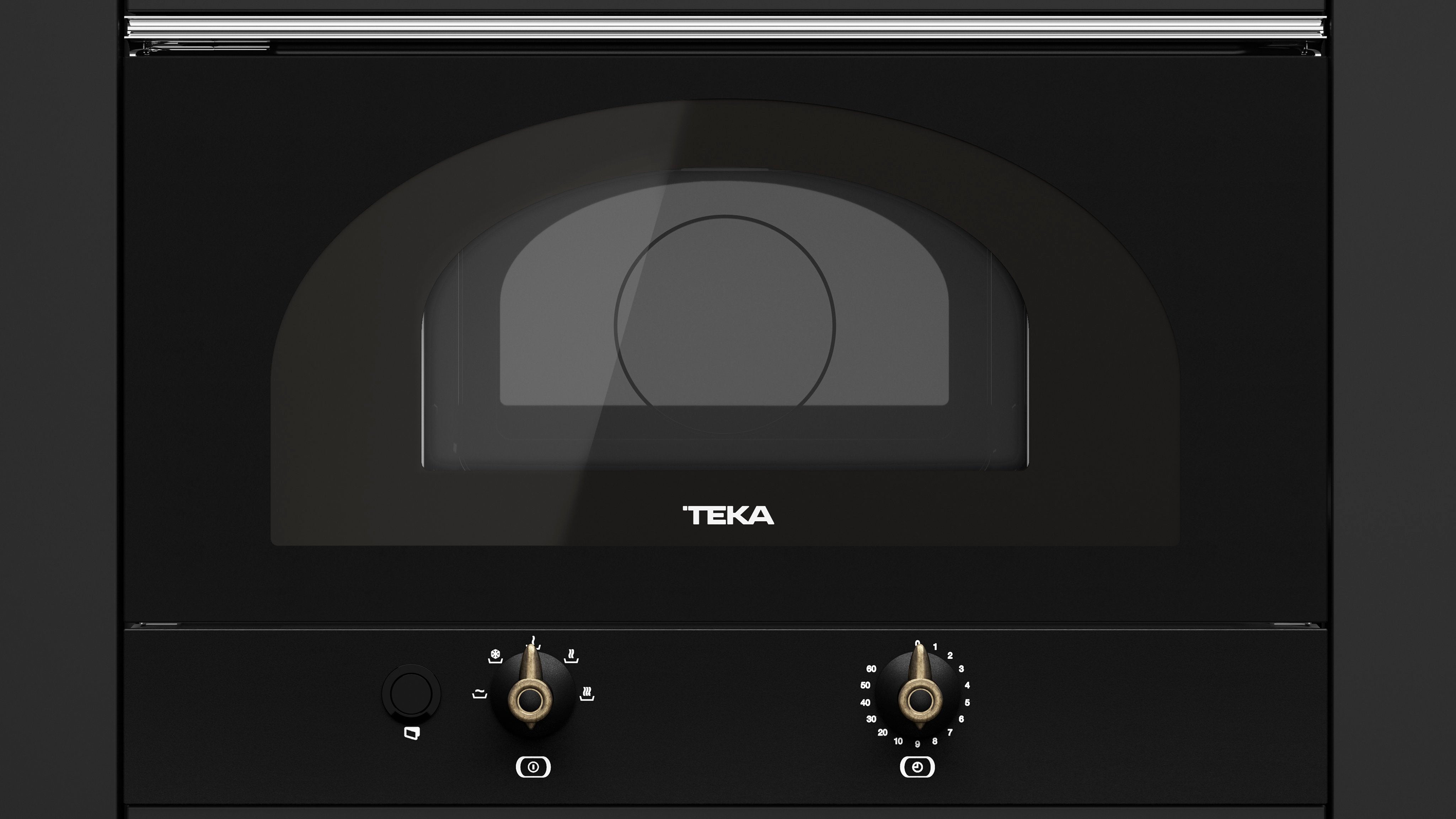Select the medium-high two-wave power icon
Screen dimensions: 1456x819
(x=571, y=656)
